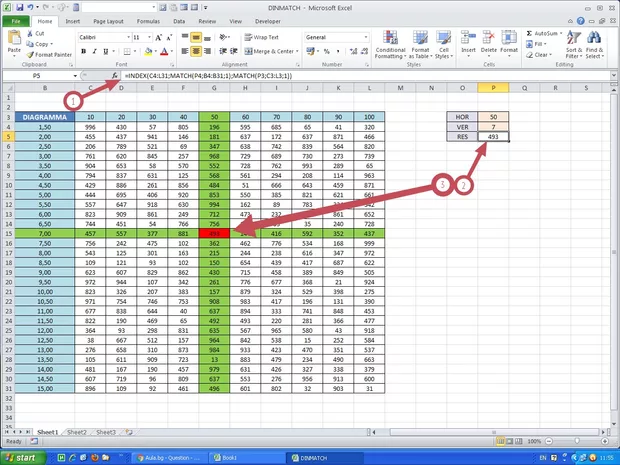Click the Increase Decimal icon

[353, 51]
